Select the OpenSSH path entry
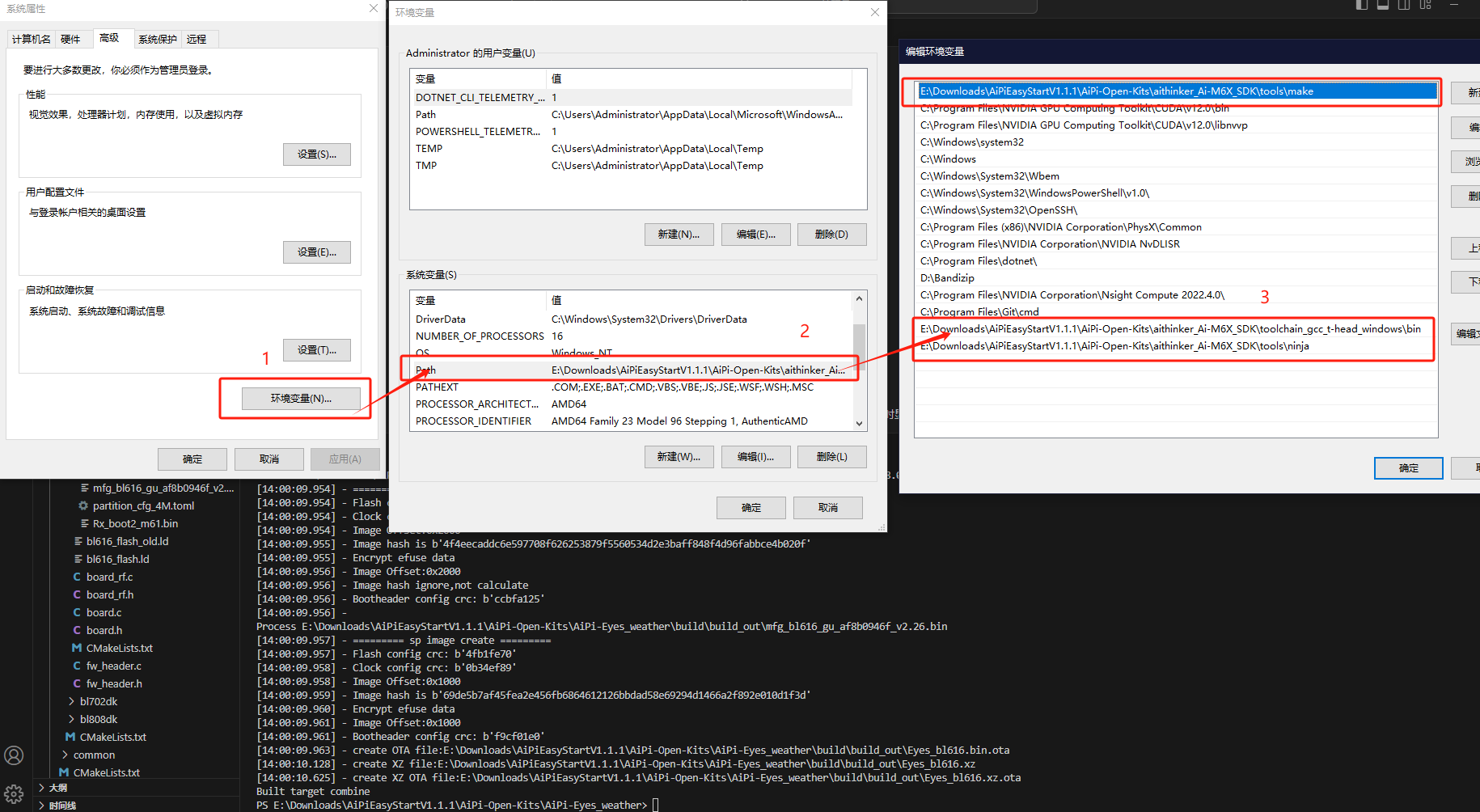The height and width of the screenshot is (812, 1480). [1177, 210]
